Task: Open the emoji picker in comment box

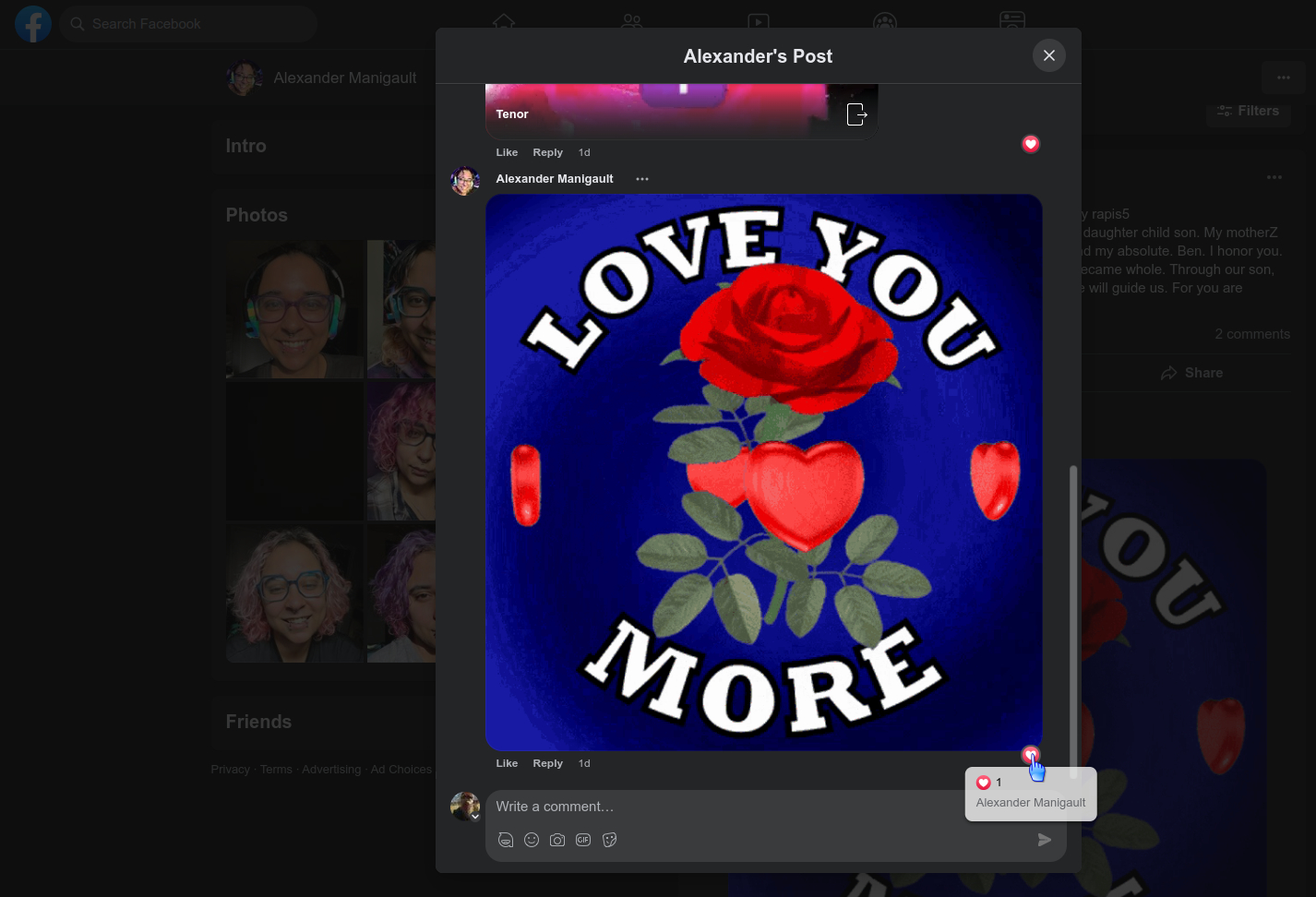Action: coord(532,840)
